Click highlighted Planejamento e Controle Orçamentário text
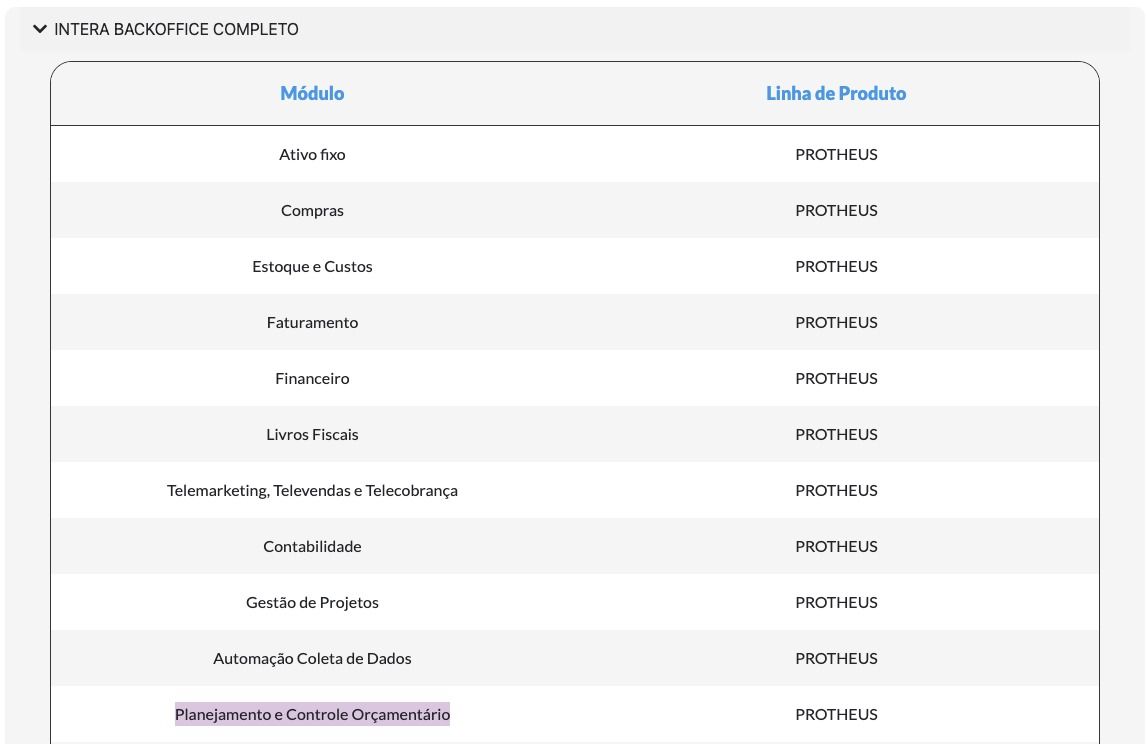 point(312,715)
